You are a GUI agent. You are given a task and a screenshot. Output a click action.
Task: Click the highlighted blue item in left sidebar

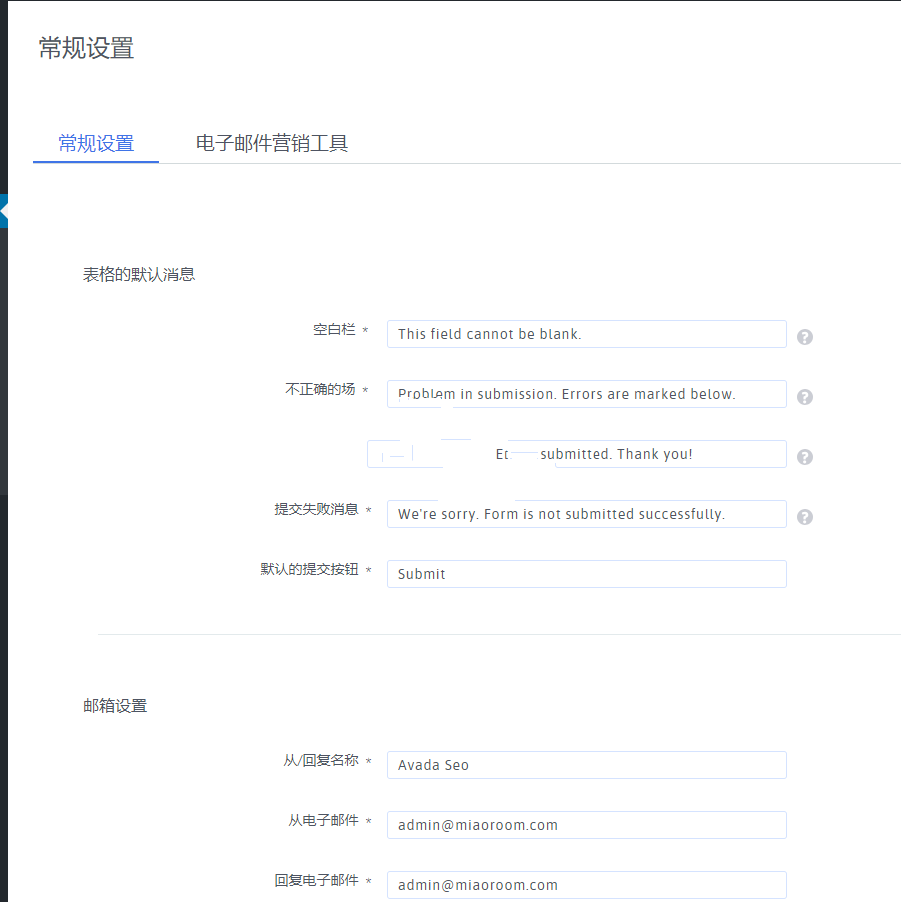click(x=4, y=211)
